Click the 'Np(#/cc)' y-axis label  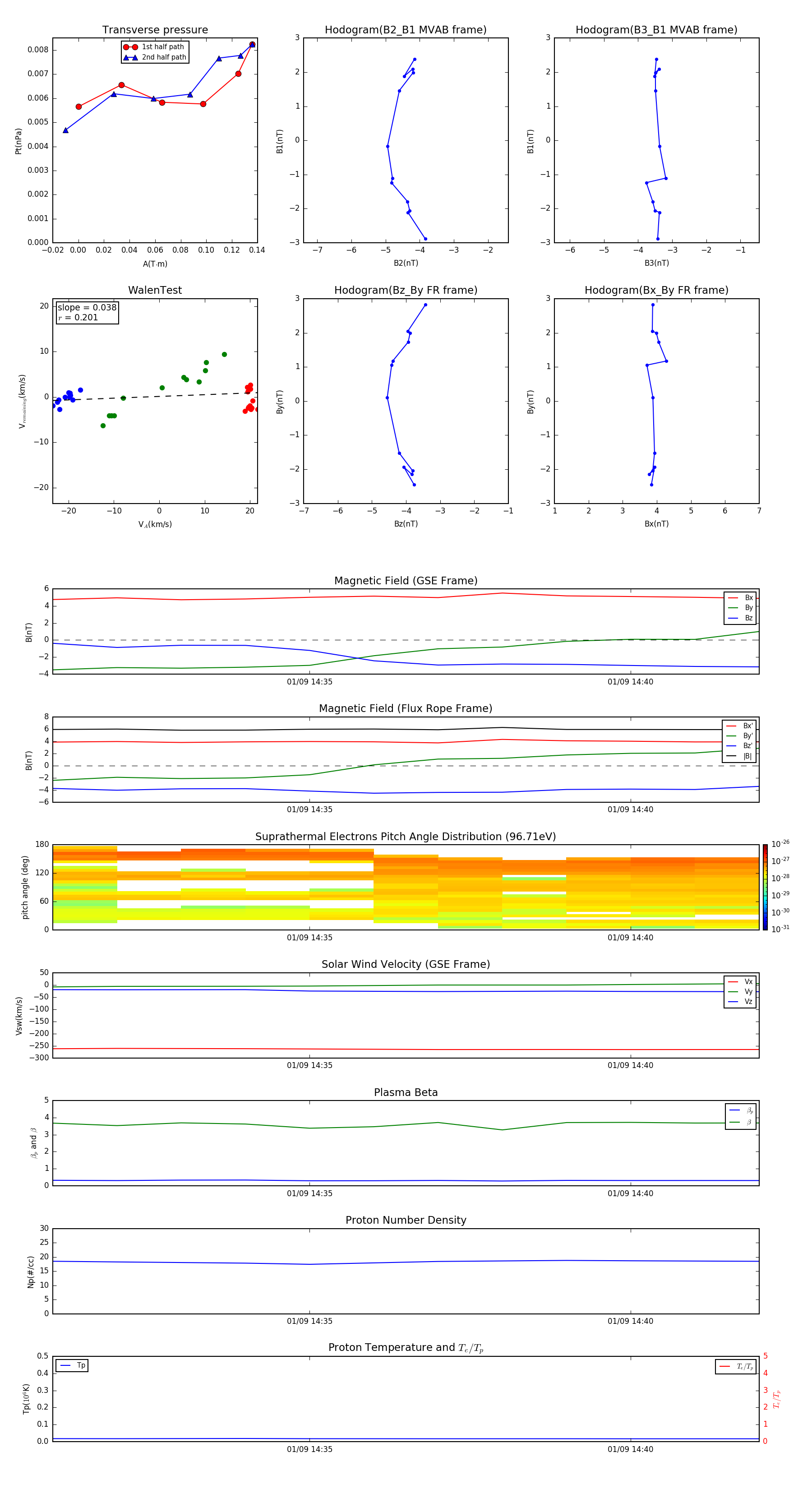[31, 1272]
